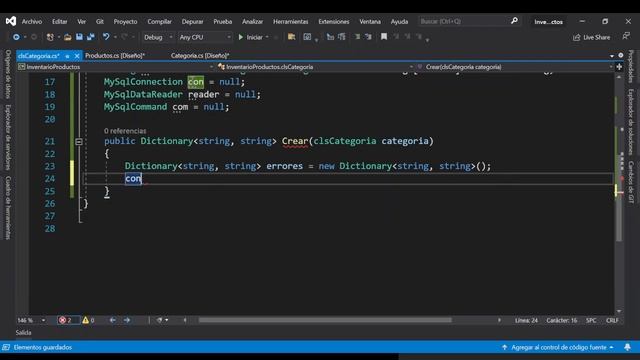Click the decrease indent toolbar icon
This screenshot has height=360, width=640.
[x=330, y=37]
